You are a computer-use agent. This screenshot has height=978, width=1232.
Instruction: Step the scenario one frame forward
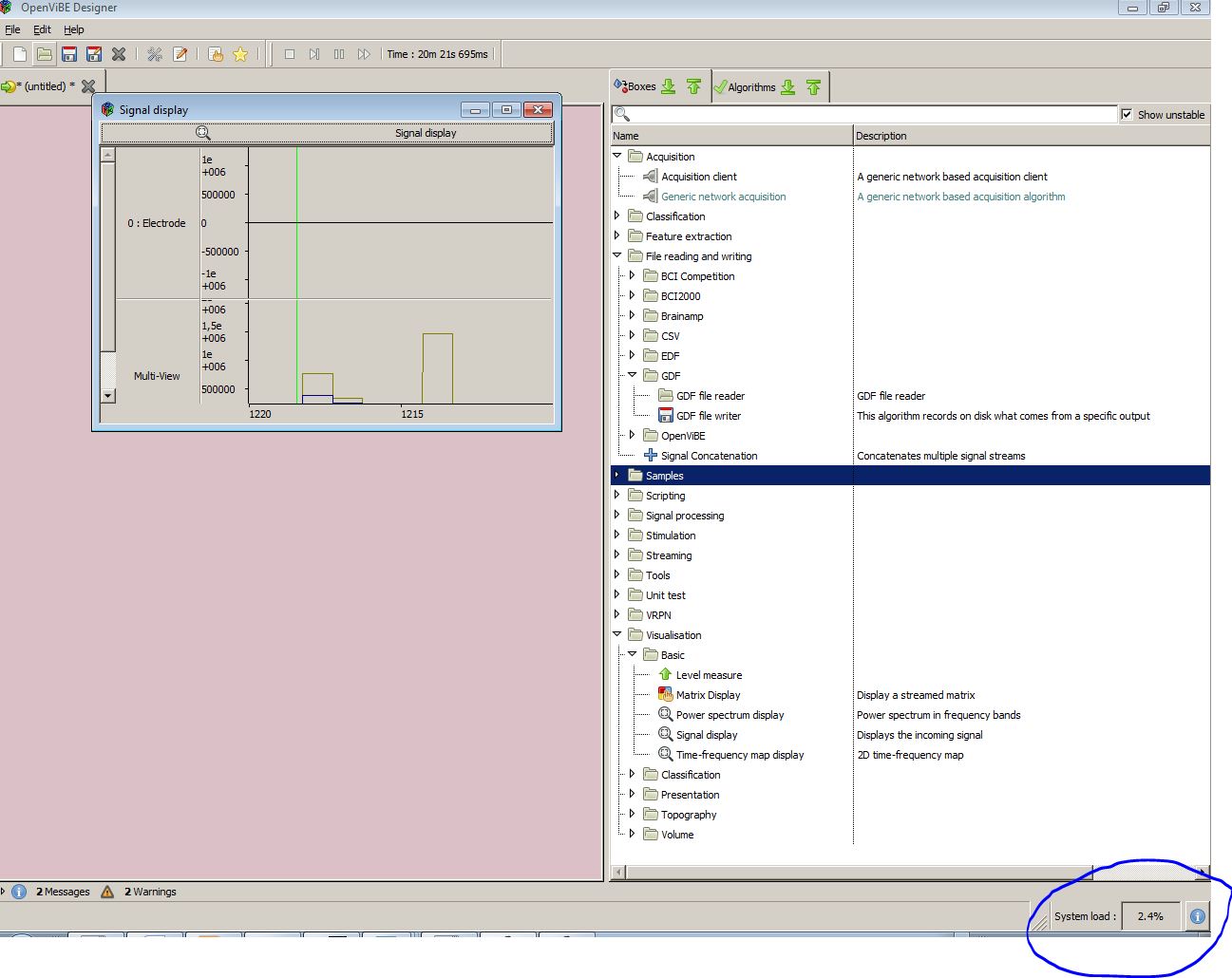314,54
